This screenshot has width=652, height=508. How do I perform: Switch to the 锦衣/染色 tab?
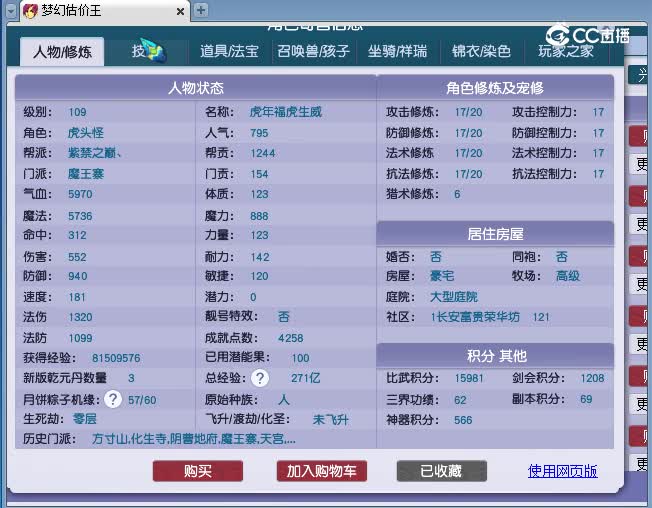pyautogui.click(x=481, y=51)
